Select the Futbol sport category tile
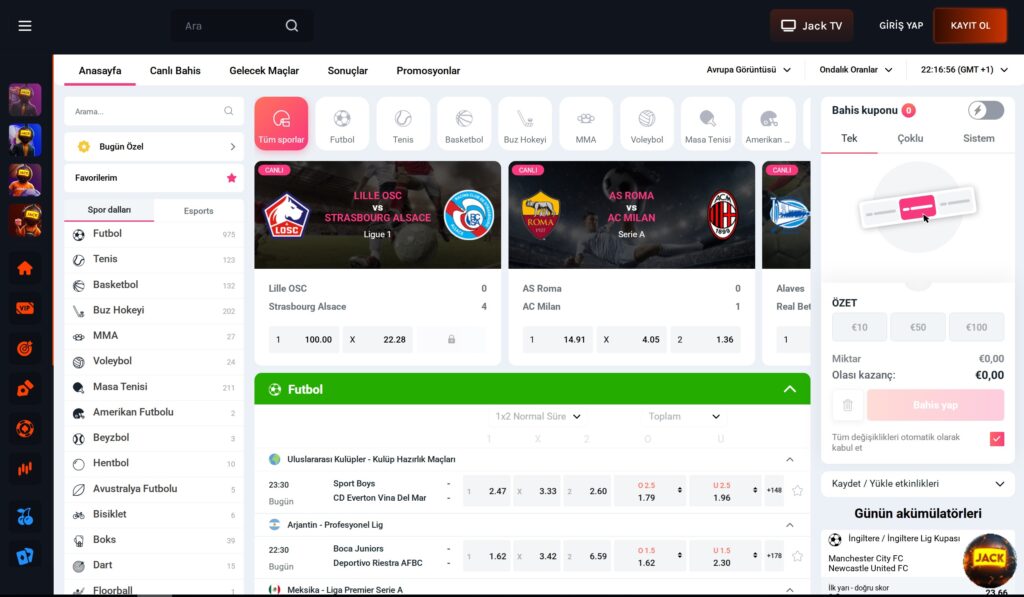Viewport: 1024px width, 597px height. click(x=342, y=124)
